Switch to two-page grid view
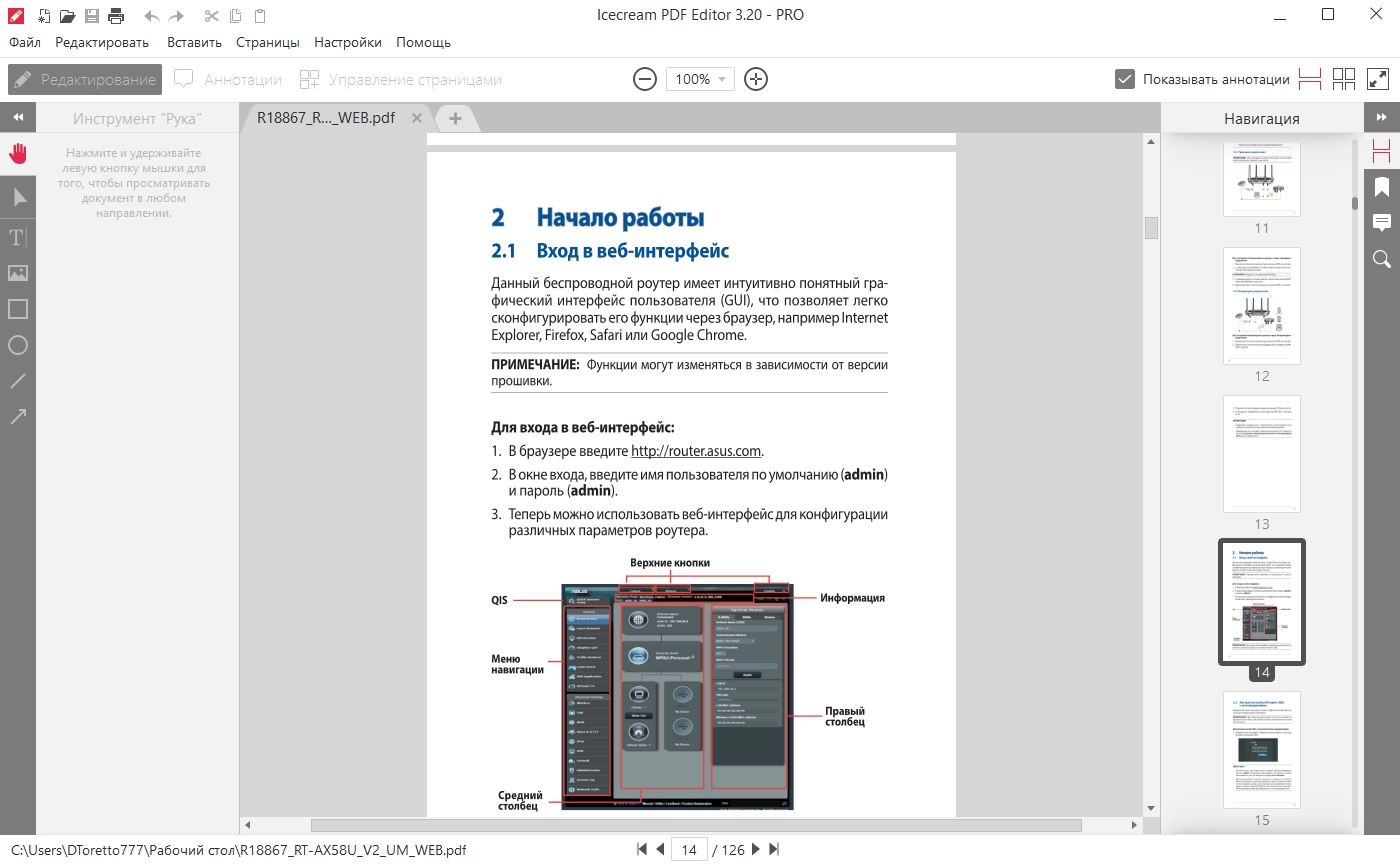1400x864 pixels. [x=1344, y=79]
